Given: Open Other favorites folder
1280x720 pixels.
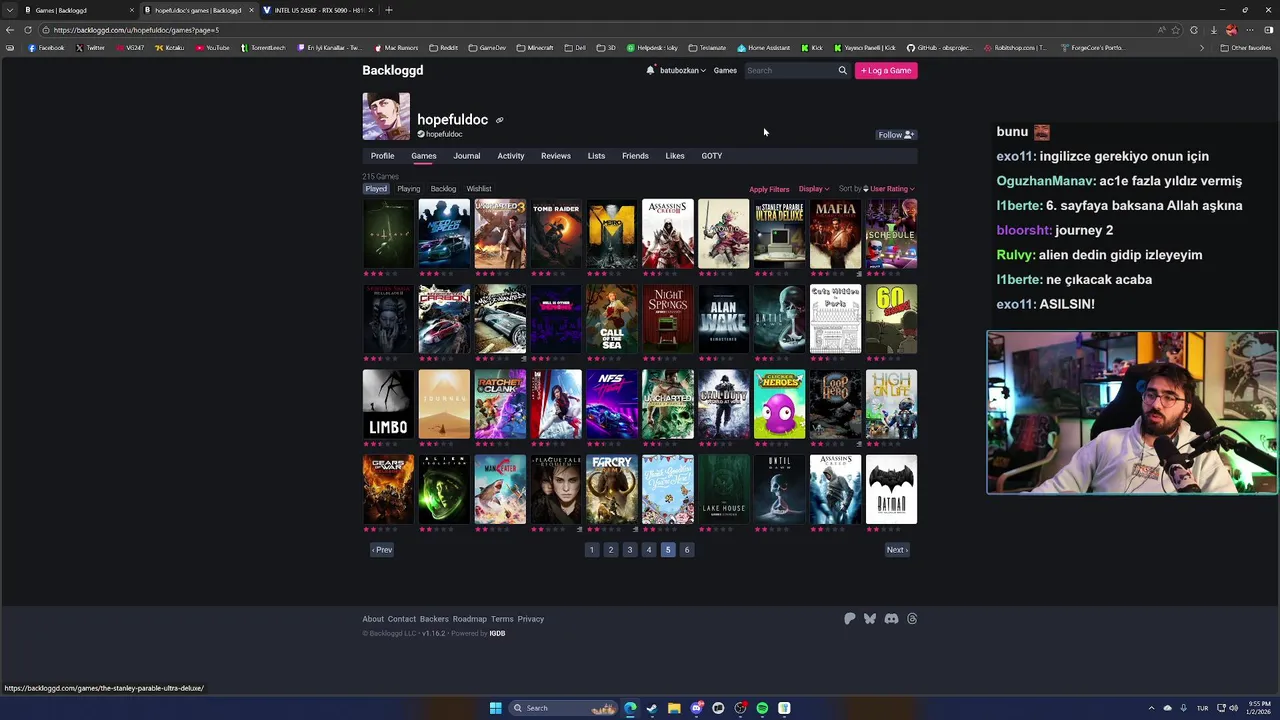Looking at the screenshot, I should click(x=1245, y=48).
